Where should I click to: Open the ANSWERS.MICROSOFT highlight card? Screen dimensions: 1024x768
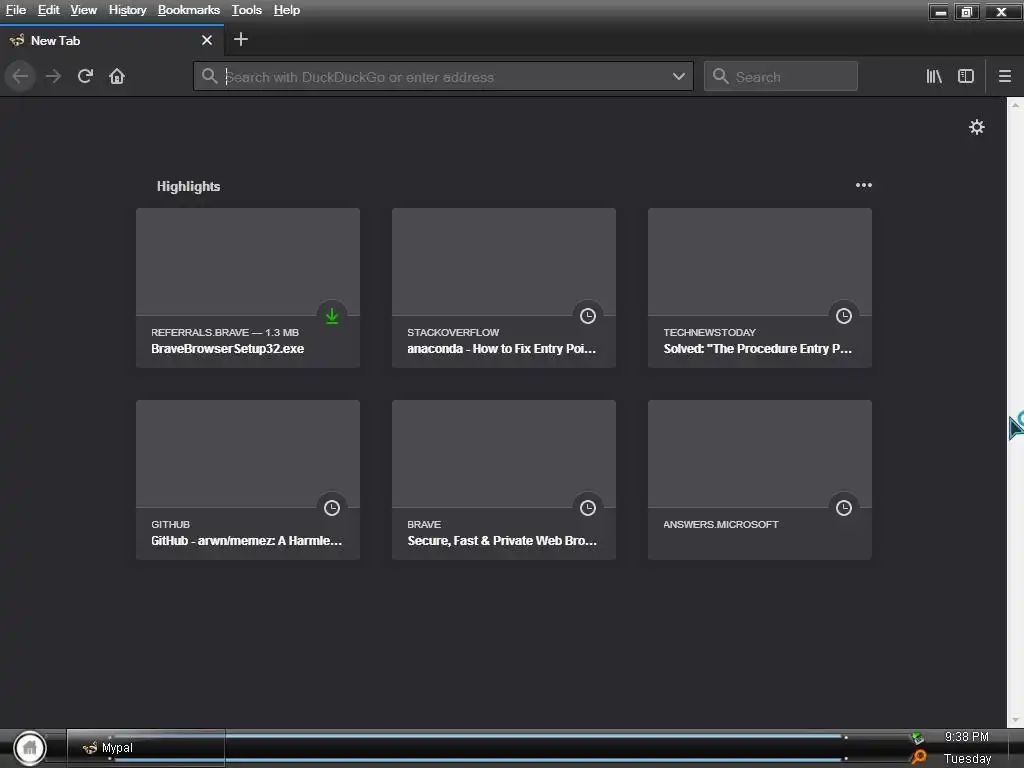coord(760,480)
